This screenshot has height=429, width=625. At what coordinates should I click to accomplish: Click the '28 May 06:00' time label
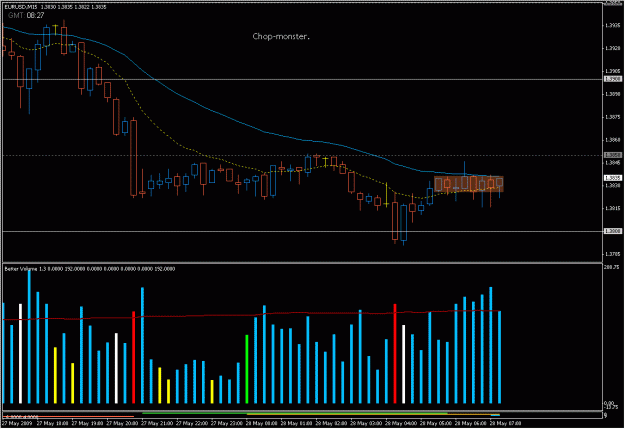tap(470, 423)
